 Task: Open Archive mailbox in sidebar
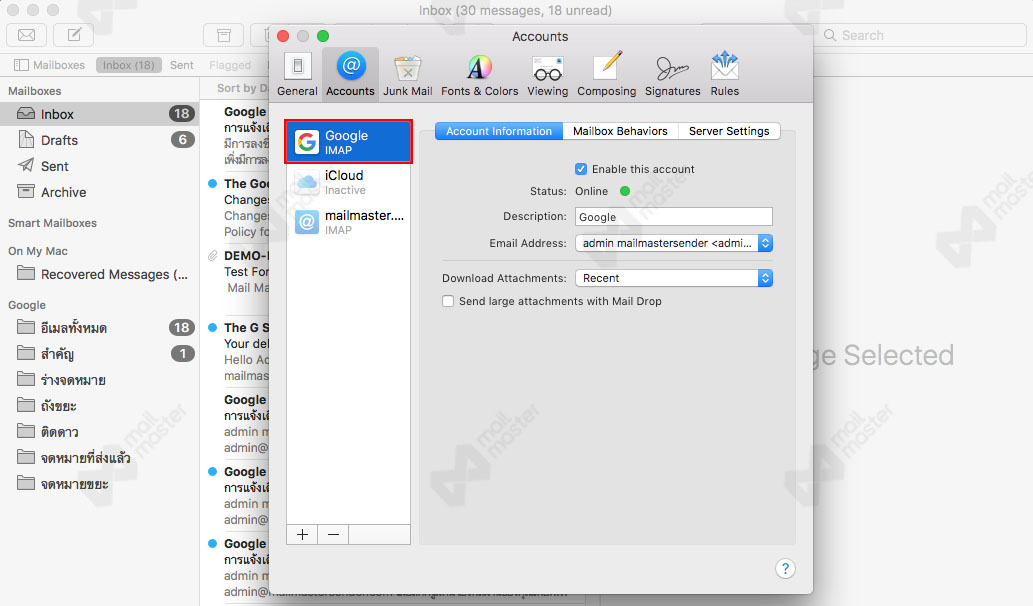[x=99, y=192]
